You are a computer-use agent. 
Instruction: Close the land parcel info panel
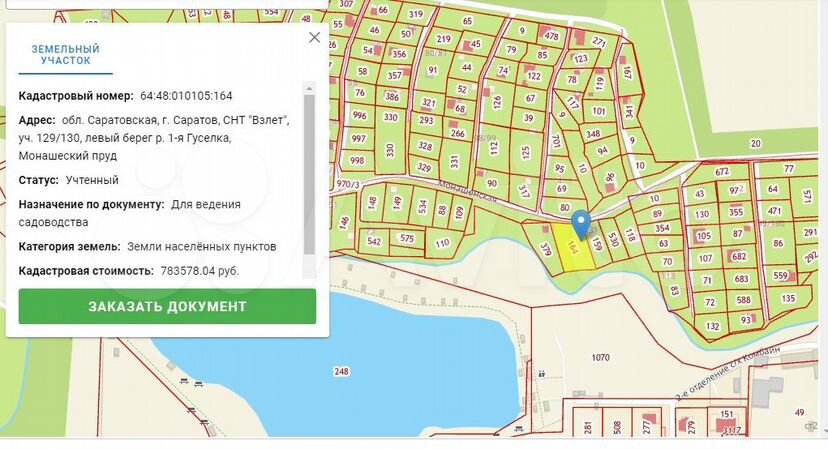click(314, 37)
